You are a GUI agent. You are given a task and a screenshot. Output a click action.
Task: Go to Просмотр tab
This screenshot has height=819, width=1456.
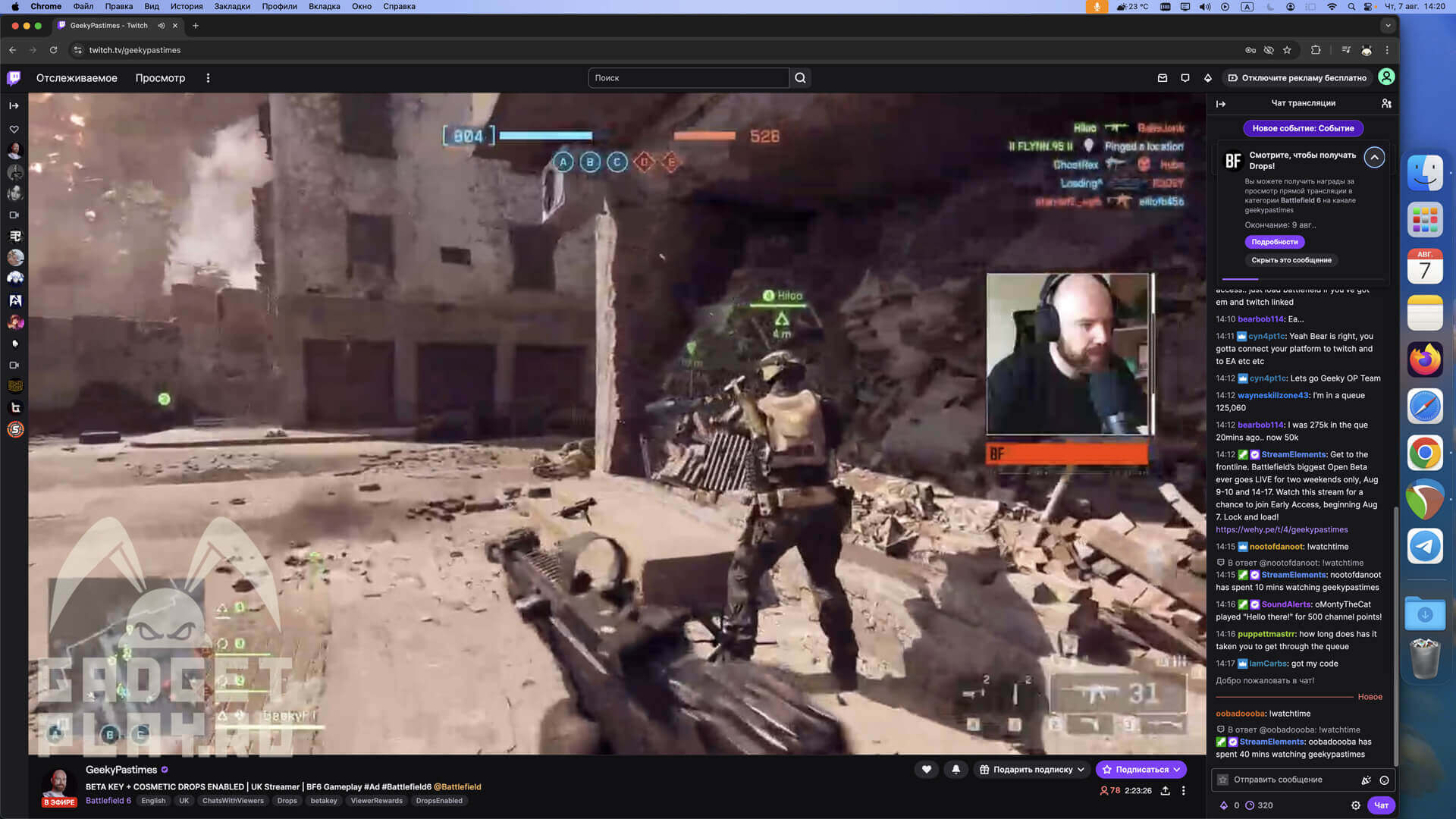(x=160, y=77)
